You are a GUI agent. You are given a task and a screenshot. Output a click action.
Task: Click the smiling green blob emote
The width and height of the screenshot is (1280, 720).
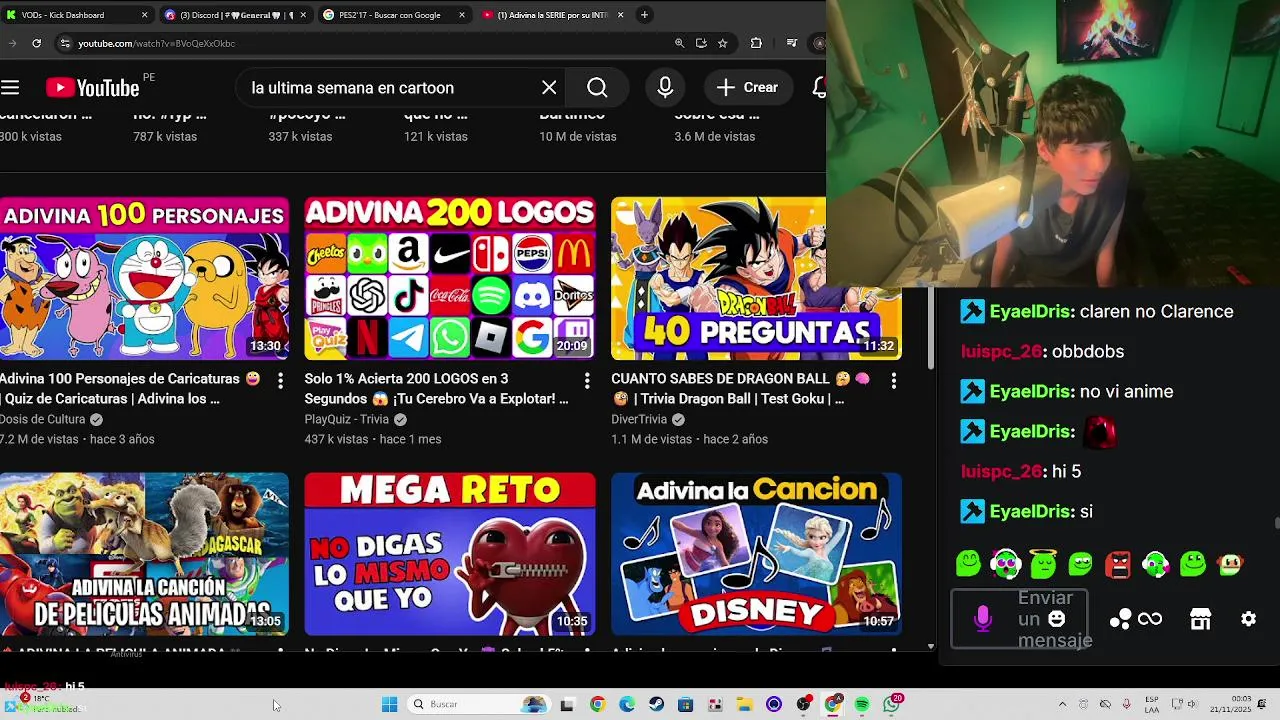tap(968, 564)
